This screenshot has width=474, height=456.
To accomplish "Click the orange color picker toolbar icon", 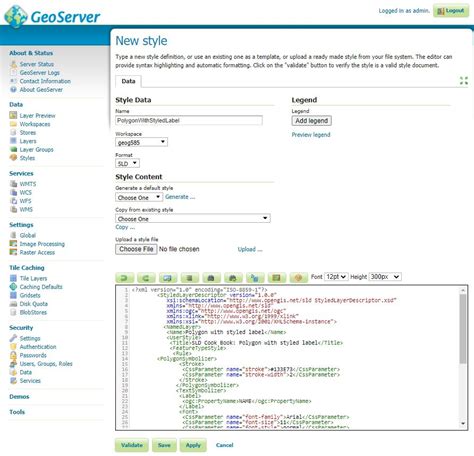I will 298,277.
